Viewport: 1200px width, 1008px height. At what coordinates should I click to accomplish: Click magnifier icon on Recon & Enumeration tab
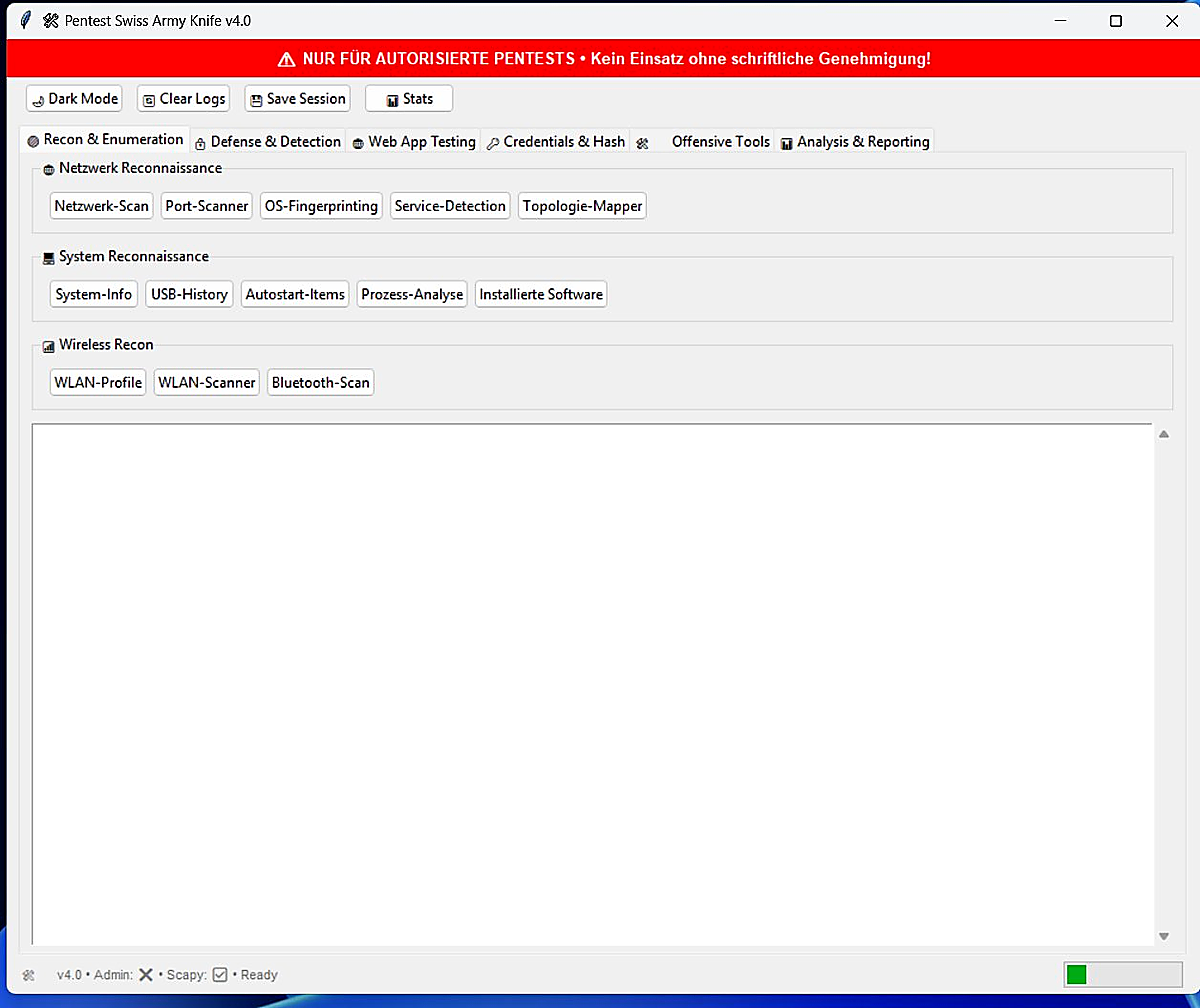pyautogui.click(x=33, y=141)
